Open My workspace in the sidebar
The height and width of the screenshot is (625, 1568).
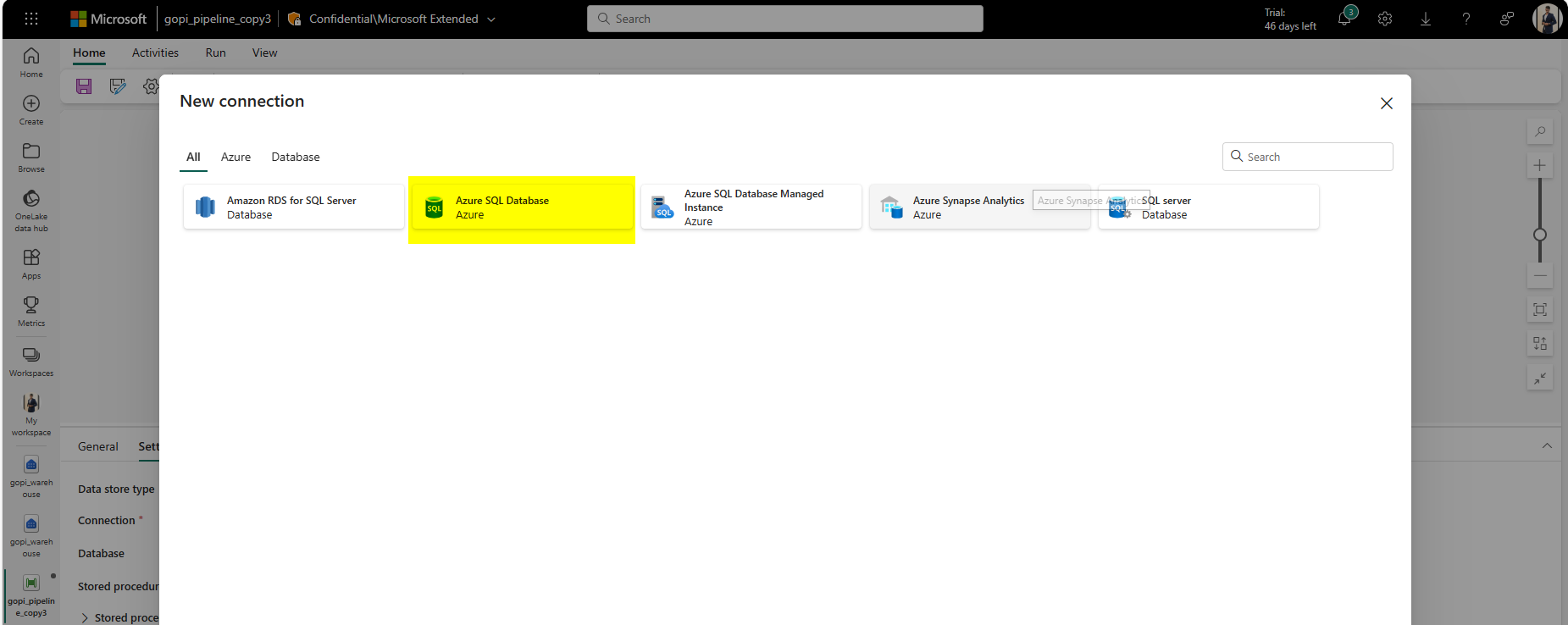[31, 415]
